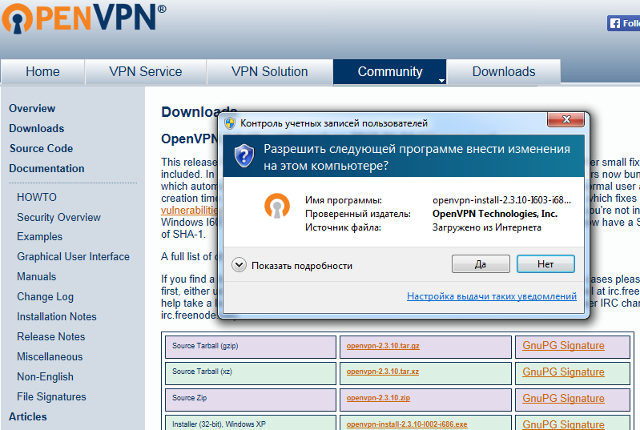Open Downloads in the sidebar
This screenshot has height=430, width=640.
point(37,129)
